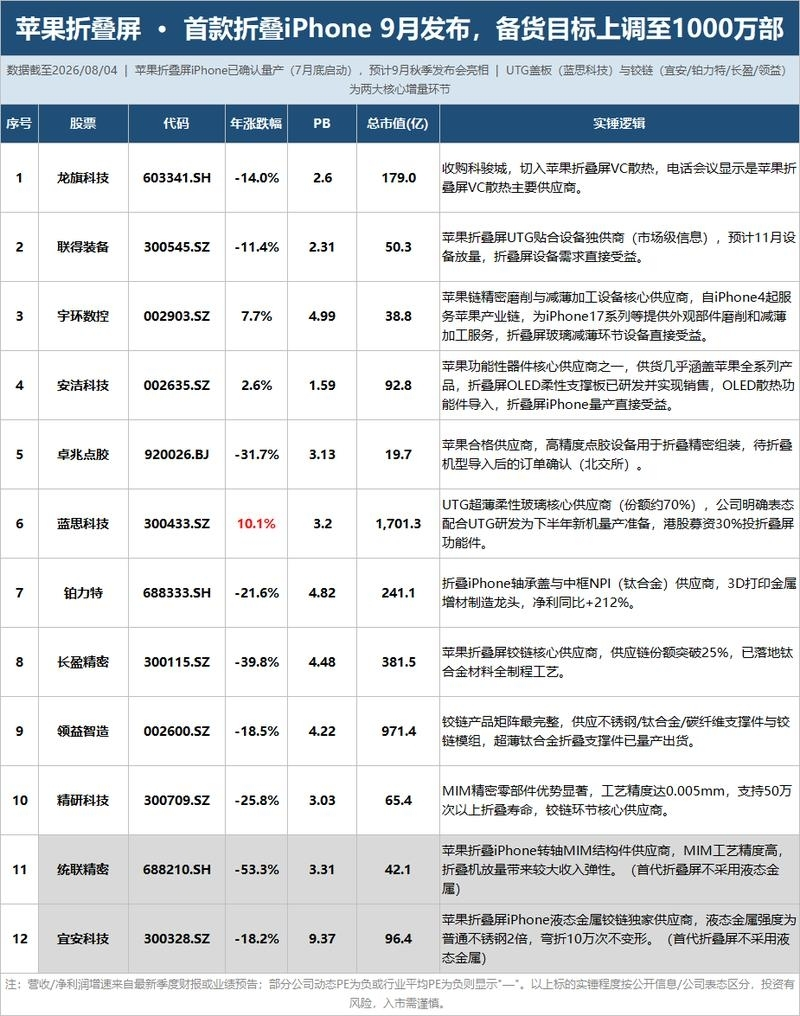Click the 代码 column header
The height and width of the screenshot is (1016, 800).
pos(176,123)
